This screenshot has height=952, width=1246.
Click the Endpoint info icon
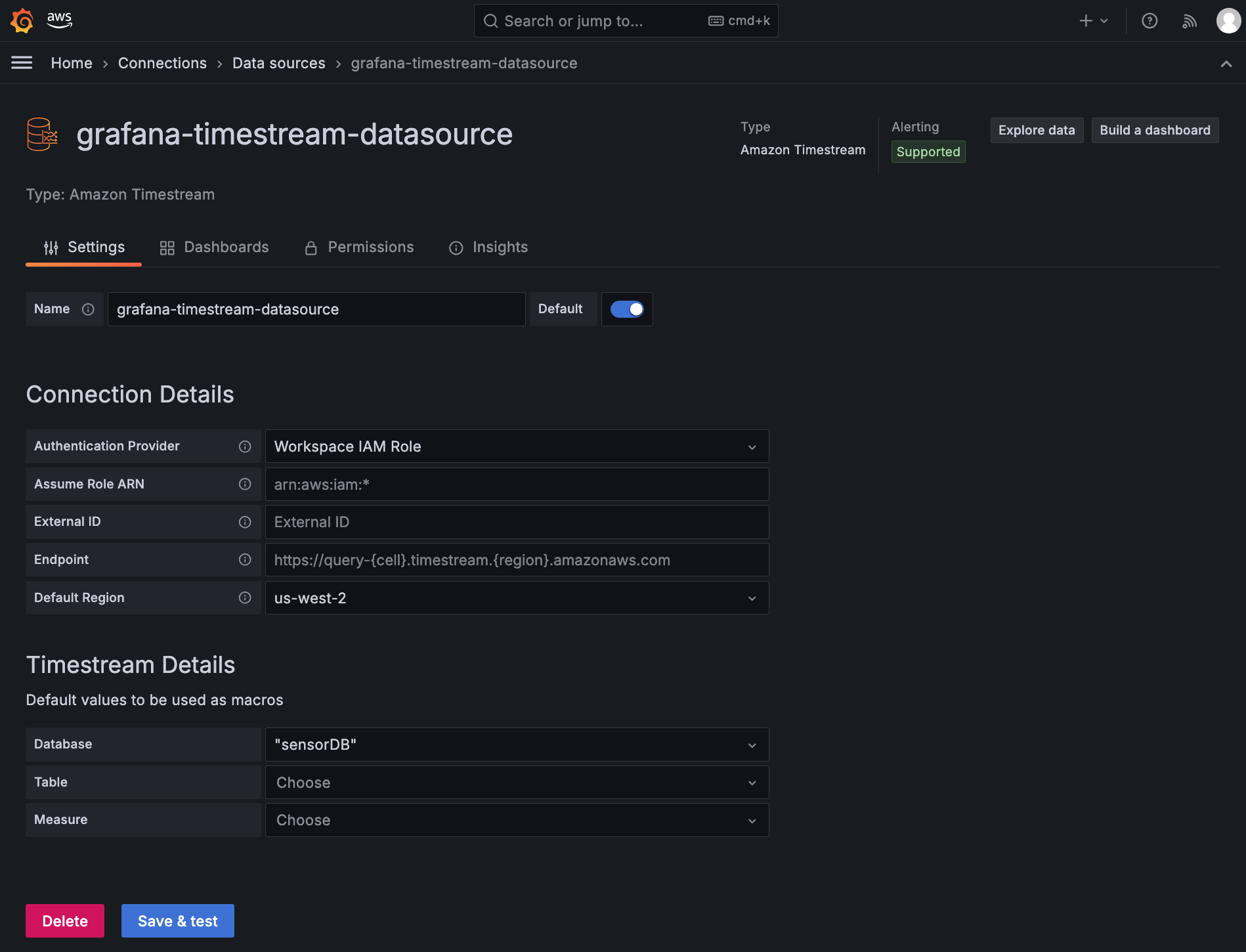[x=245, y=559]
